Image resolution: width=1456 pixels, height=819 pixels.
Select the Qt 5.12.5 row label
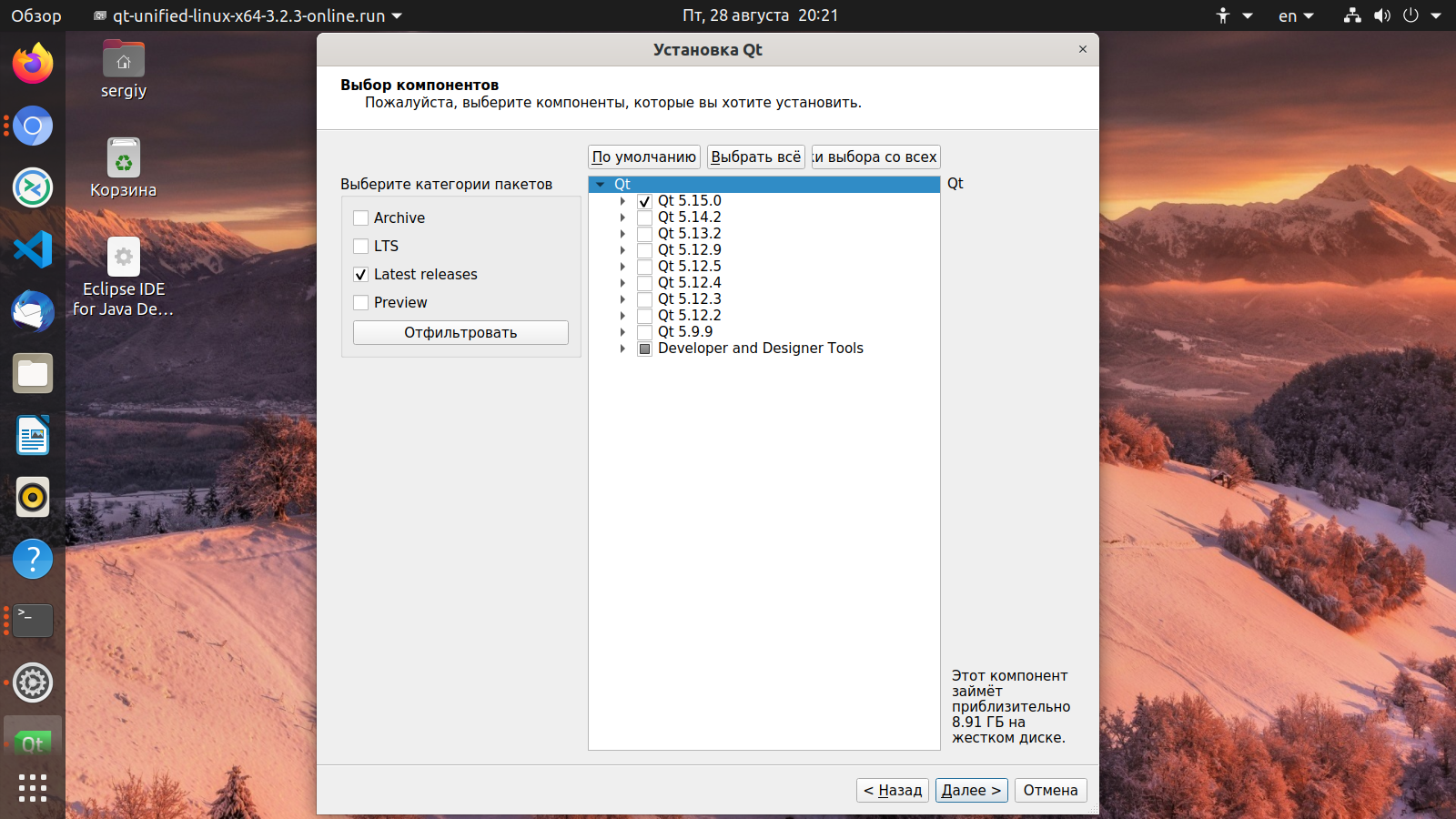(x=690, y=267)
